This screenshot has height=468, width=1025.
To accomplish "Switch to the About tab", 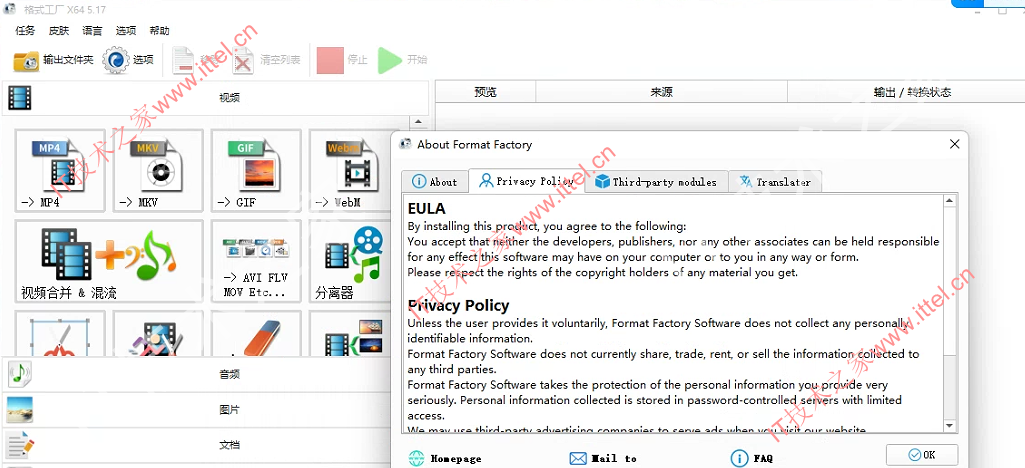I will pyautogui.click(x=435, y=182).
